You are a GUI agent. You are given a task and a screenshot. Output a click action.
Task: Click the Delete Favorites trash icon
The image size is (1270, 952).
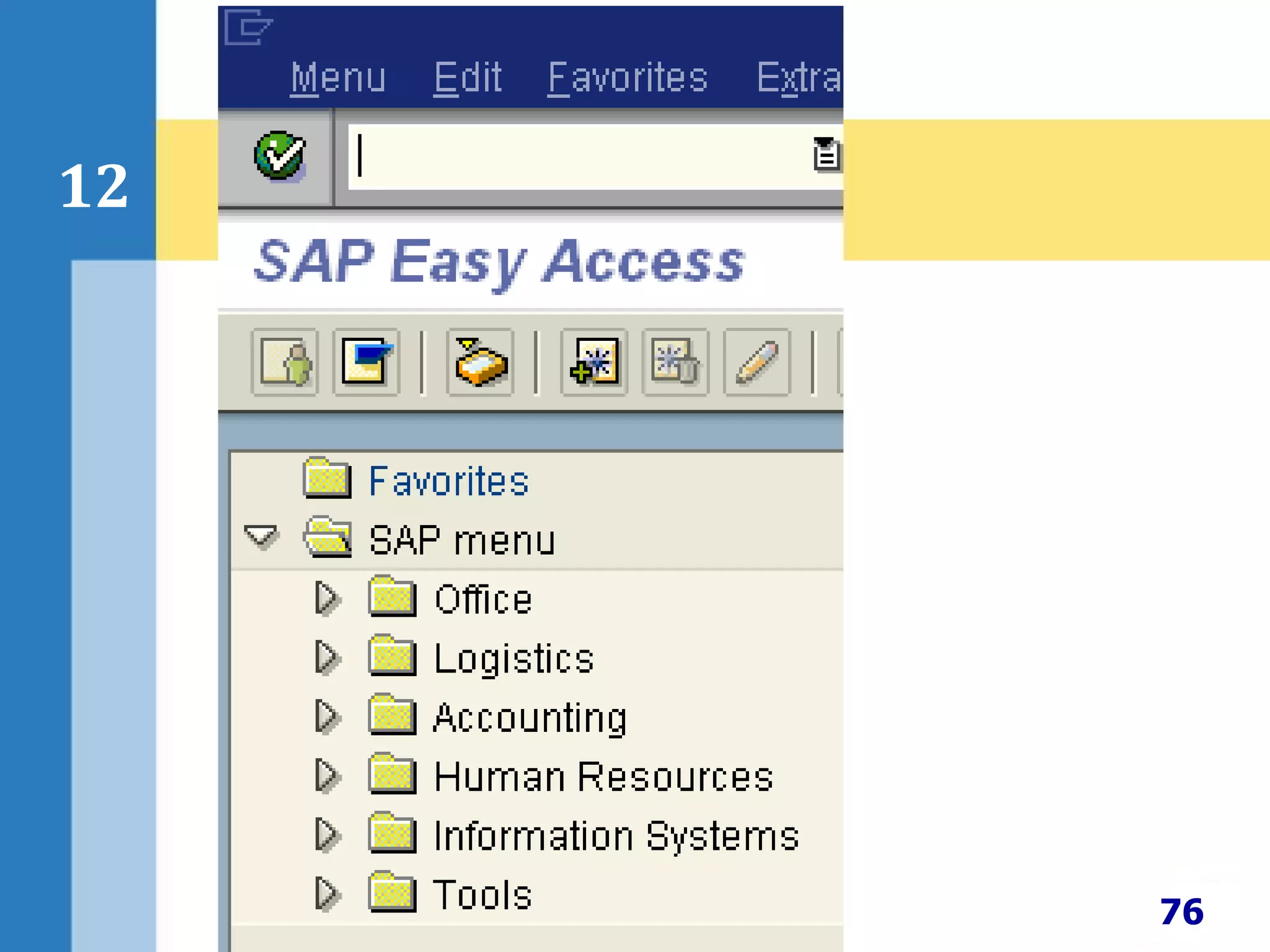[x=675, y=362]
